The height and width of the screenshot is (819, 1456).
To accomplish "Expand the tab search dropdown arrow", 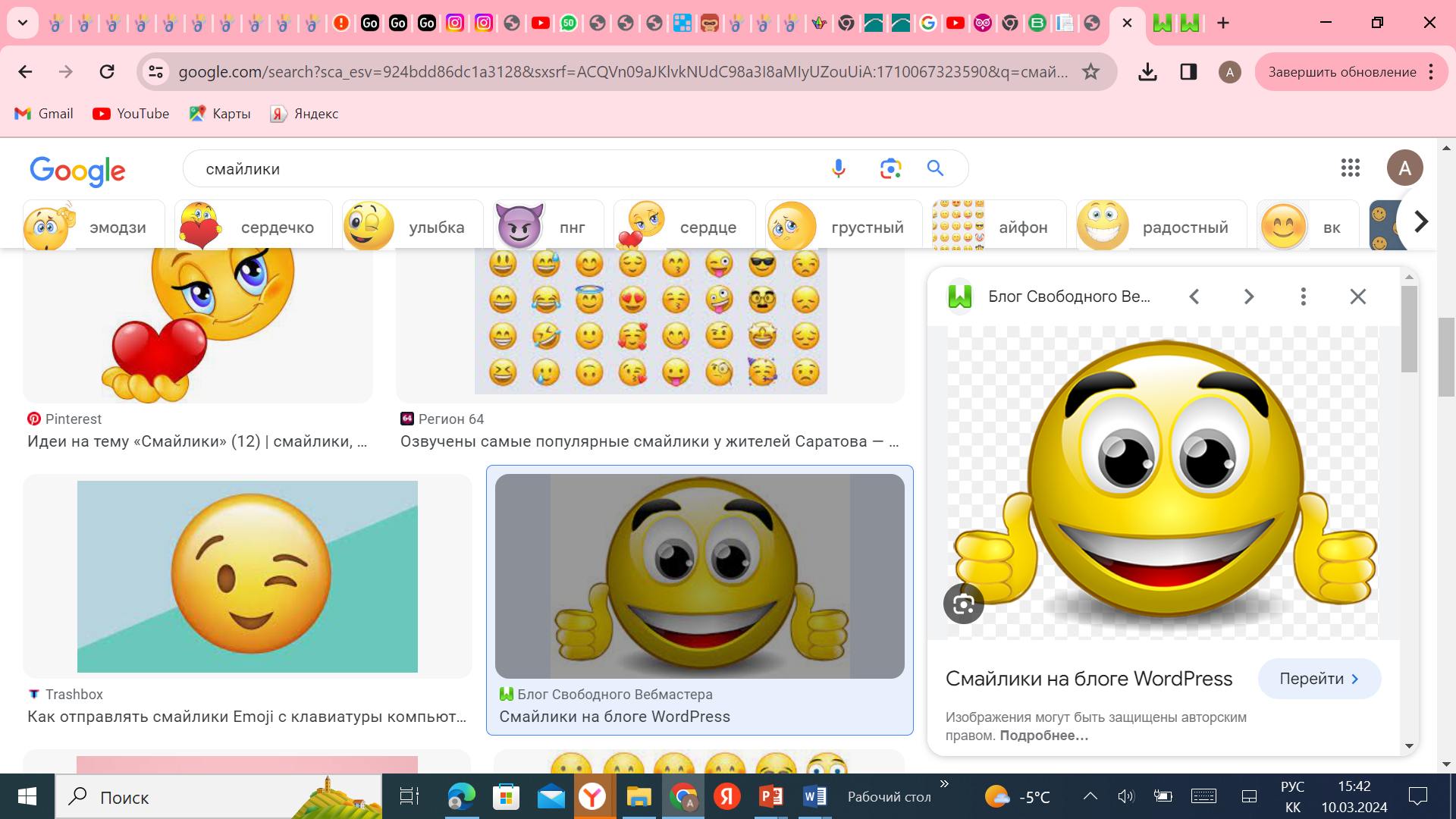I will (x=23, y=23).
